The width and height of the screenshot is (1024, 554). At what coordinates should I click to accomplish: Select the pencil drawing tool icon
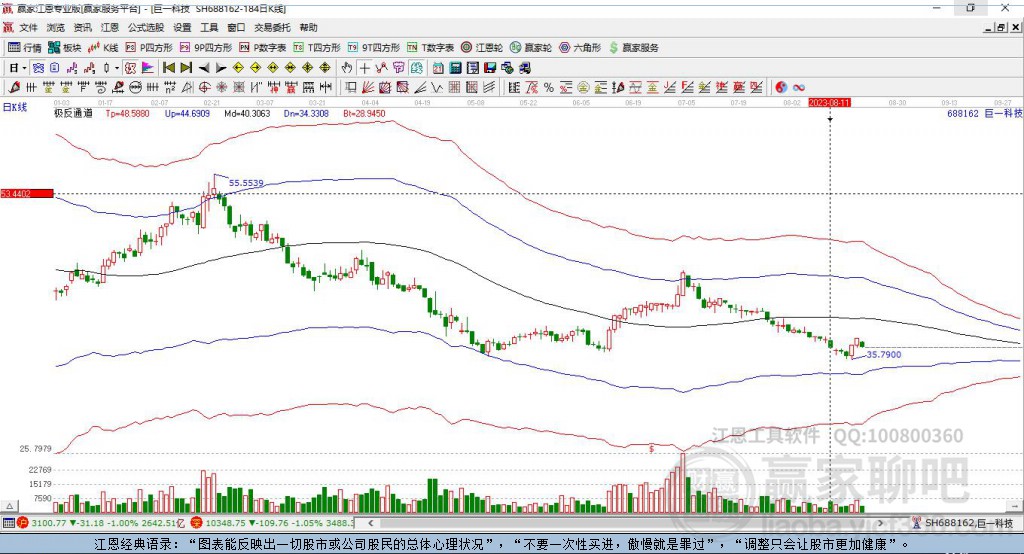pyautogui.click(x=14, y=87)
